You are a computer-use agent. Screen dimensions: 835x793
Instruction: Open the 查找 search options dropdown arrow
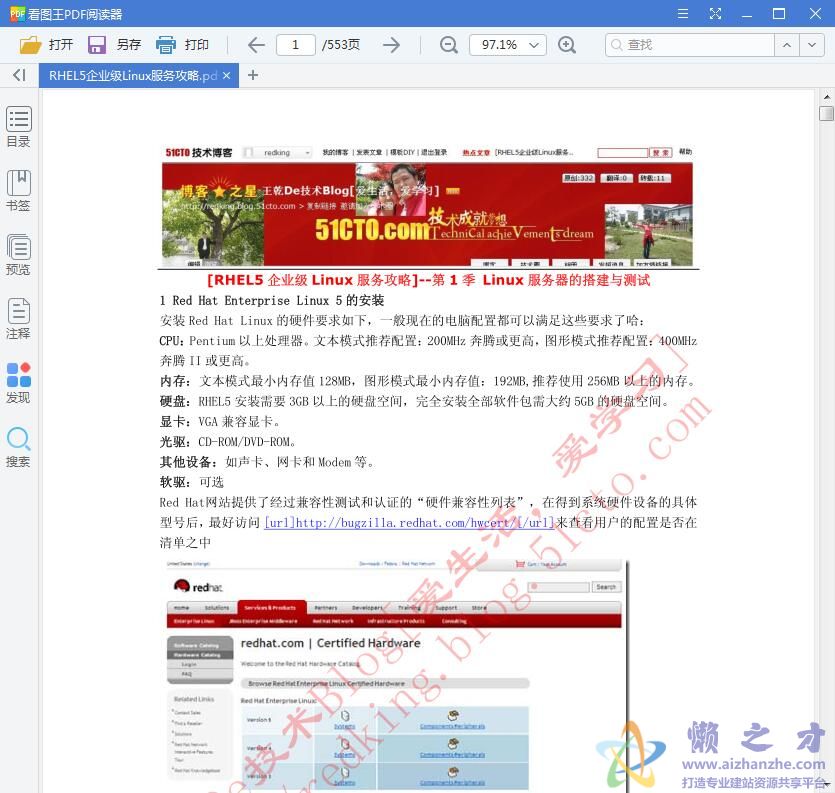(812, 45)
